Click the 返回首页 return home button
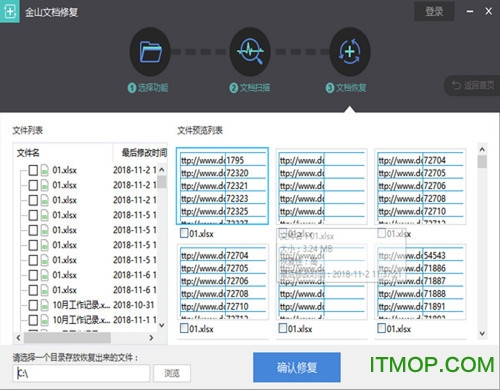This screenshot has height=390, width=500. click(x=473, y=86)
